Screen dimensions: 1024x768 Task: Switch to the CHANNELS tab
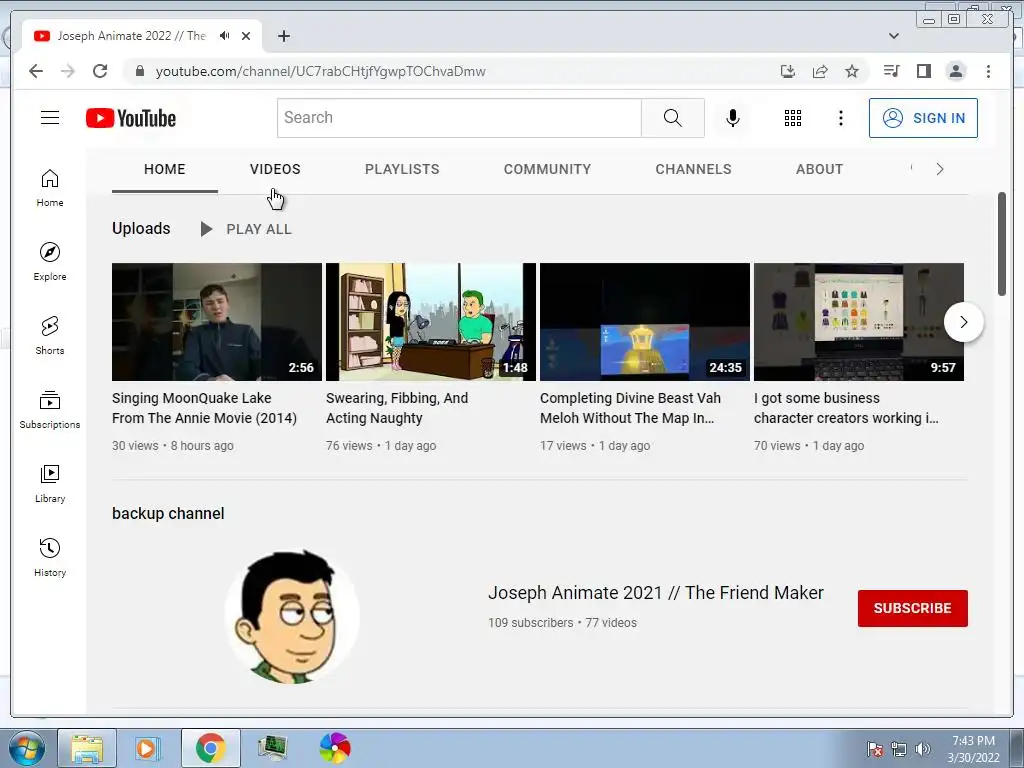[x=694, y=169]
